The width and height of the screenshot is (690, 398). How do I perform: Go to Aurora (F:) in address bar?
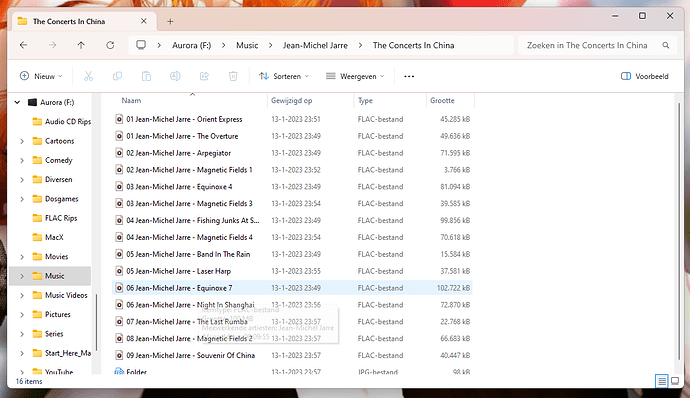191,45
